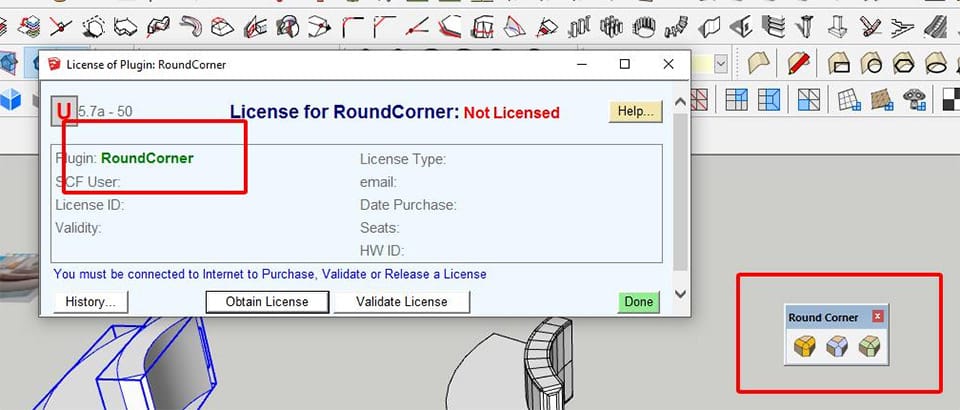Click the red offset polyline icon
The image size is (960, 410).
[449, 27]
